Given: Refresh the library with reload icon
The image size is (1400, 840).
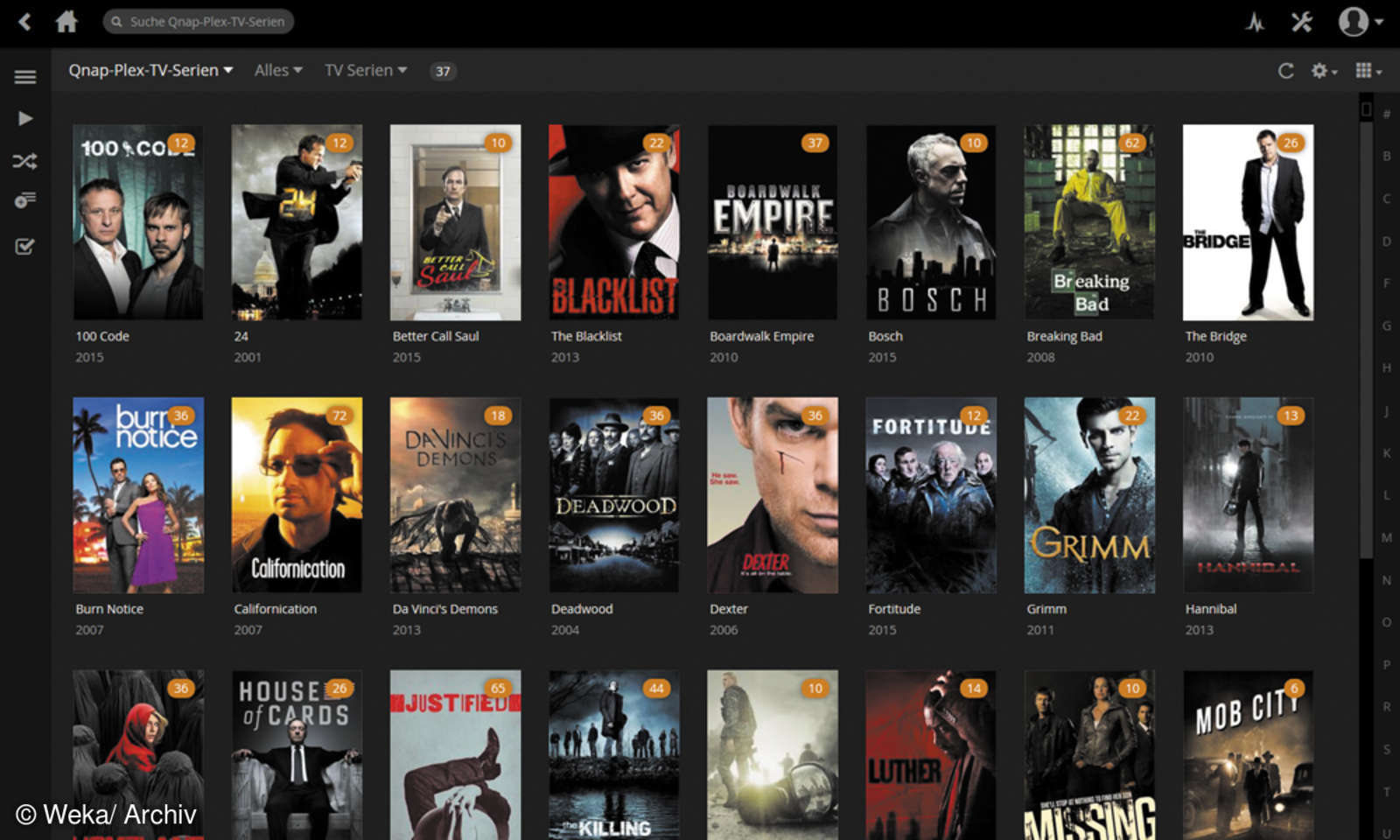Looking at the screenshot, I should (x=1285, y=71).
